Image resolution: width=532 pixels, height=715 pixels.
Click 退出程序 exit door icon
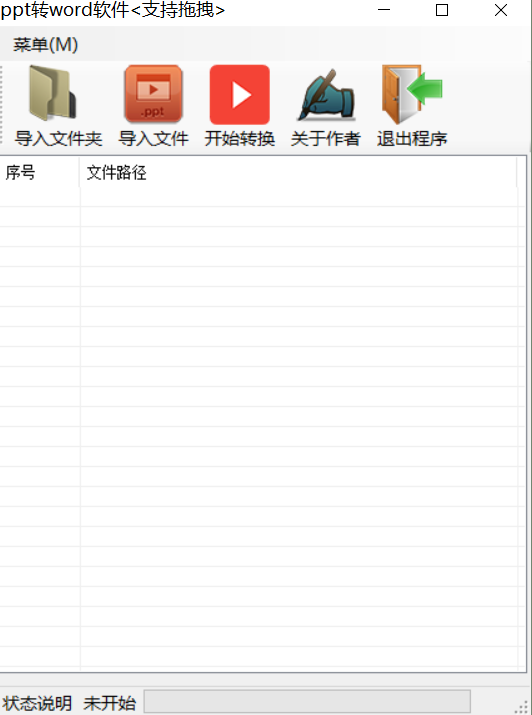click(x=412, y=94)
